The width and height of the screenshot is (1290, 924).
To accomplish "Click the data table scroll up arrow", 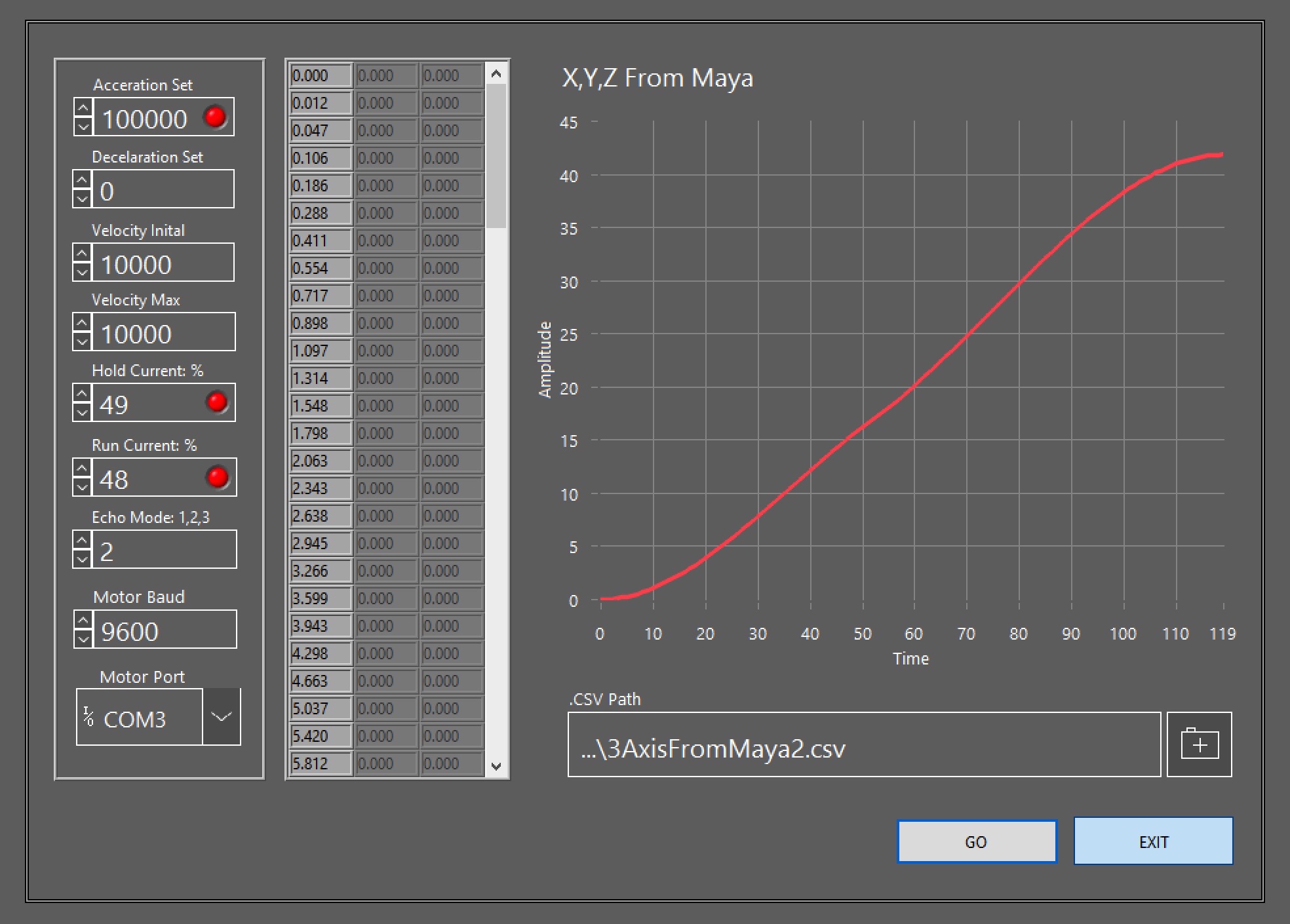I will point(496,73).
